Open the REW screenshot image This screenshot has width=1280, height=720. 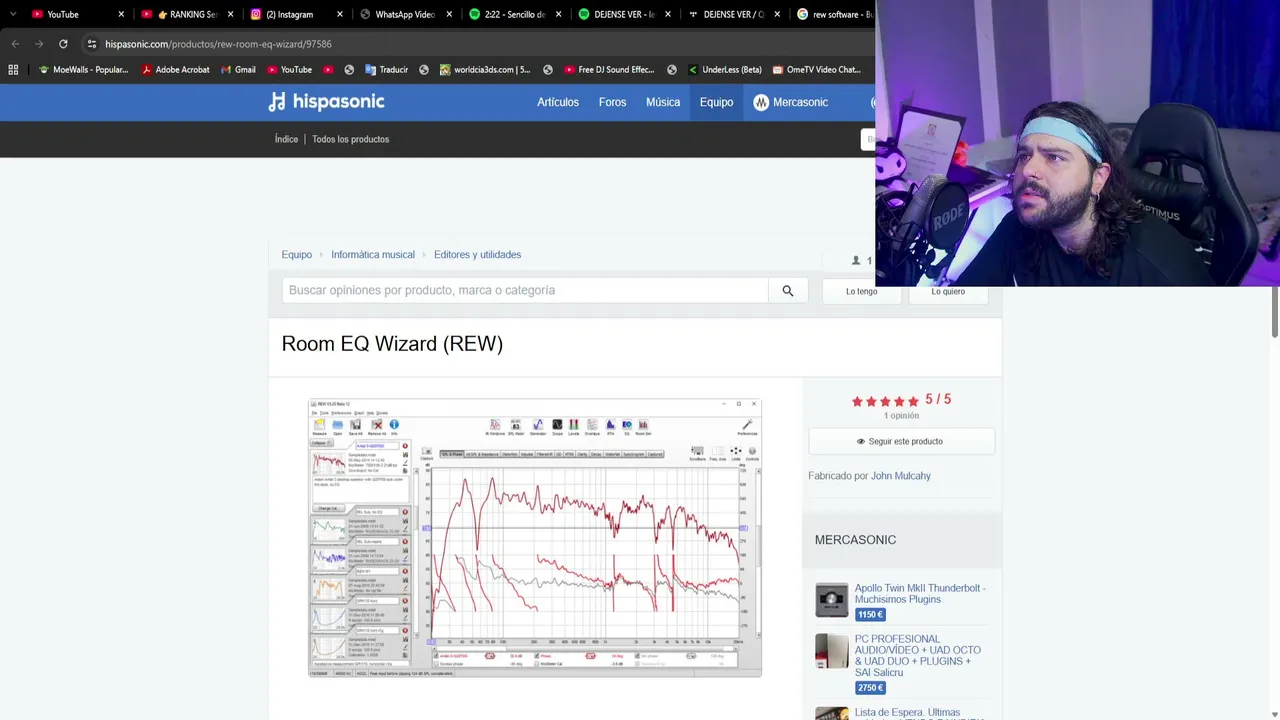click(x=535, y=537)
